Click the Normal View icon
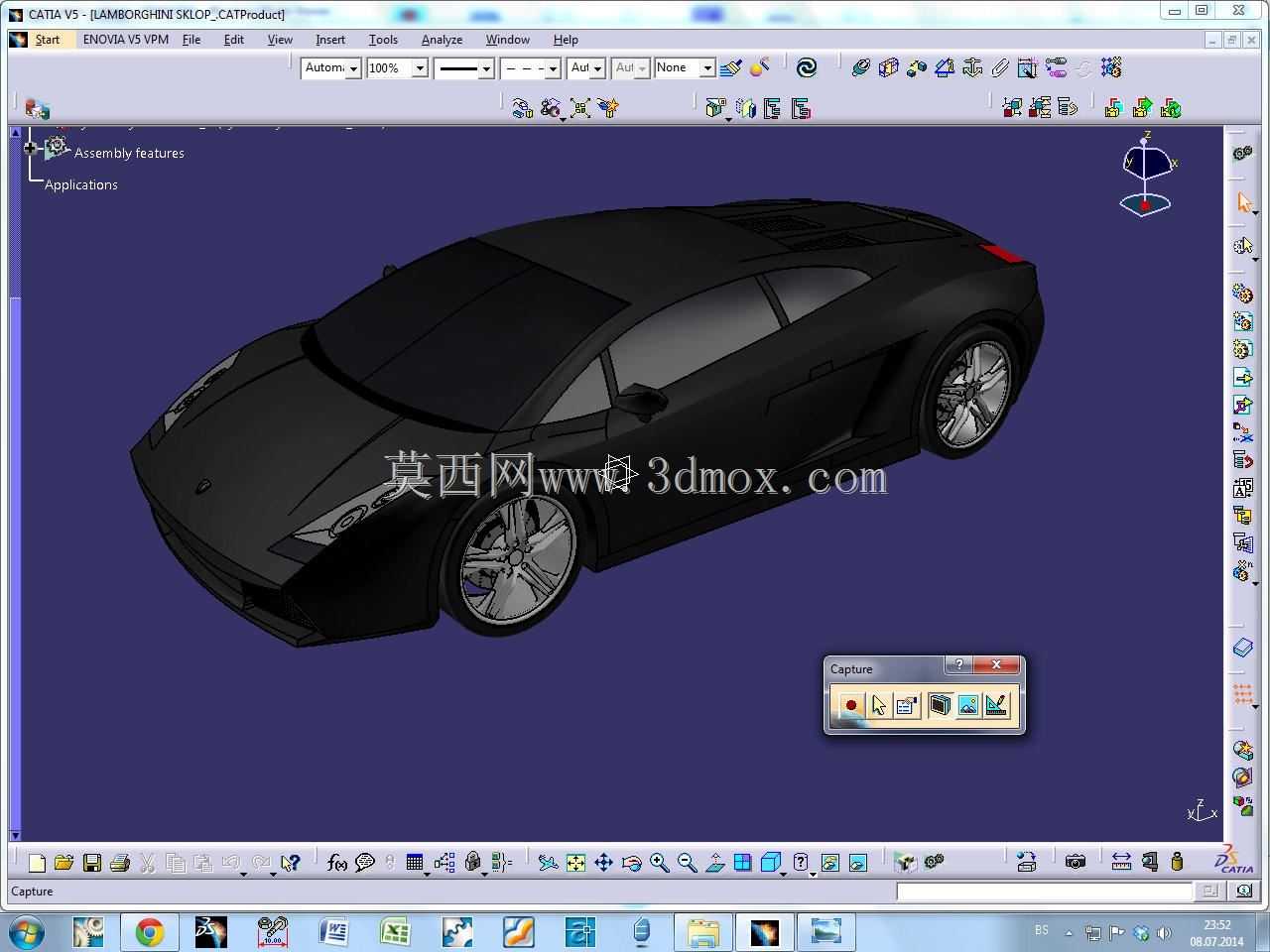The width and height of the screenshot is (1270, 952). [x=714, y=863]
